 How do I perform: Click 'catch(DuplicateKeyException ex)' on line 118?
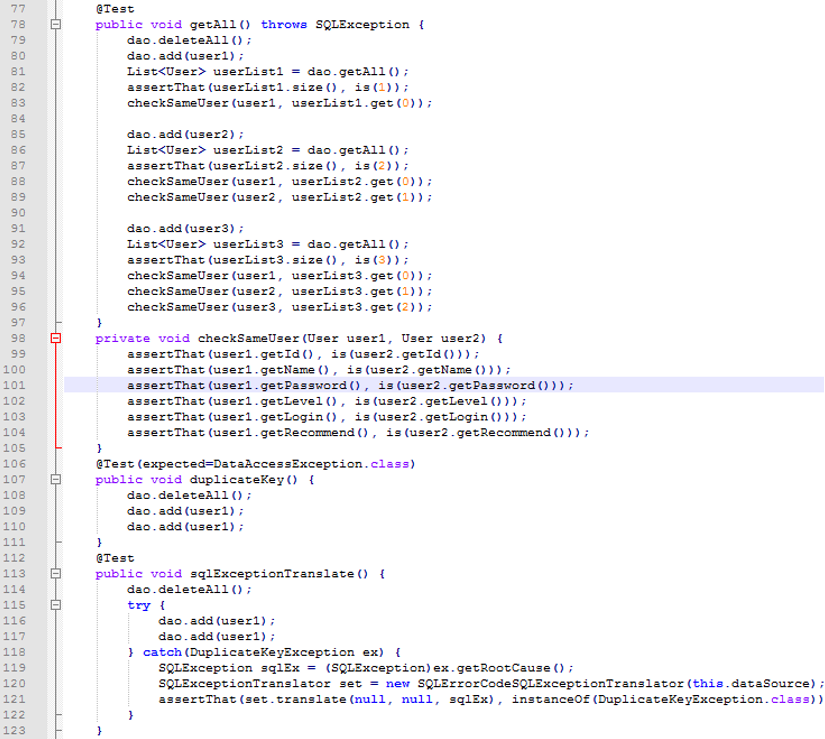pyautogui.click(x=263, y=652)
